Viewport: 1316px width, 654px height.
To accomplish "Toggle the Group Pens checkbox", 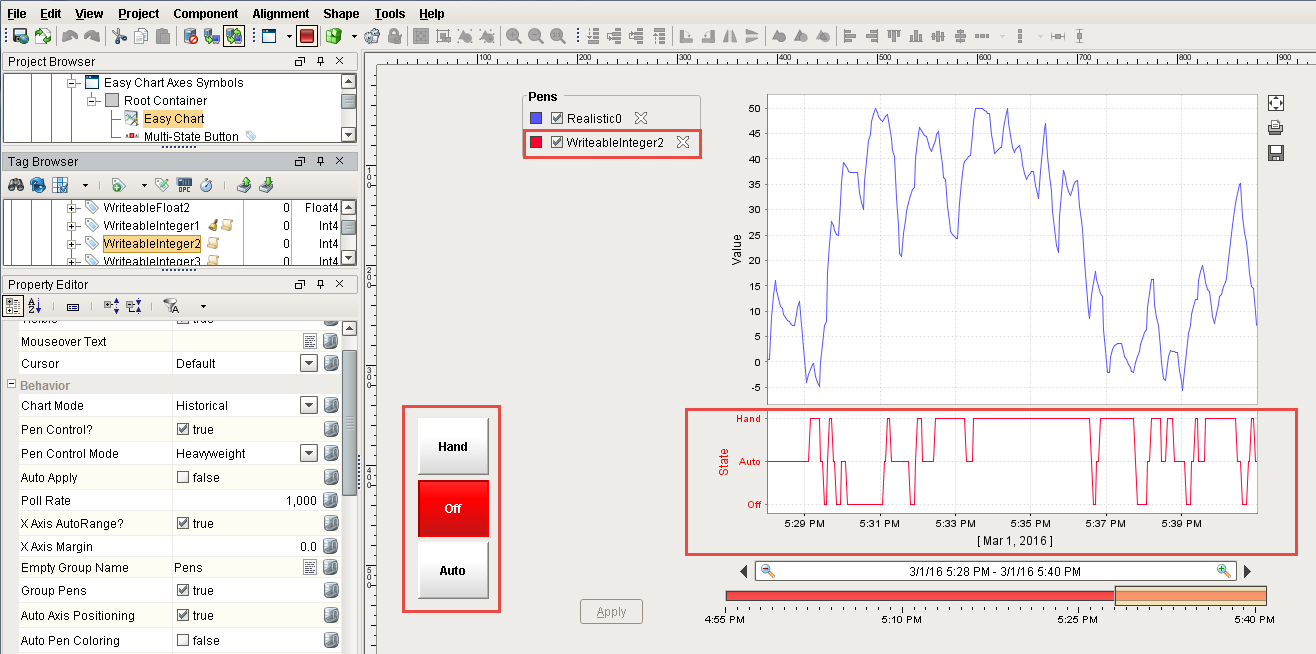I will (x=183, y=591).
